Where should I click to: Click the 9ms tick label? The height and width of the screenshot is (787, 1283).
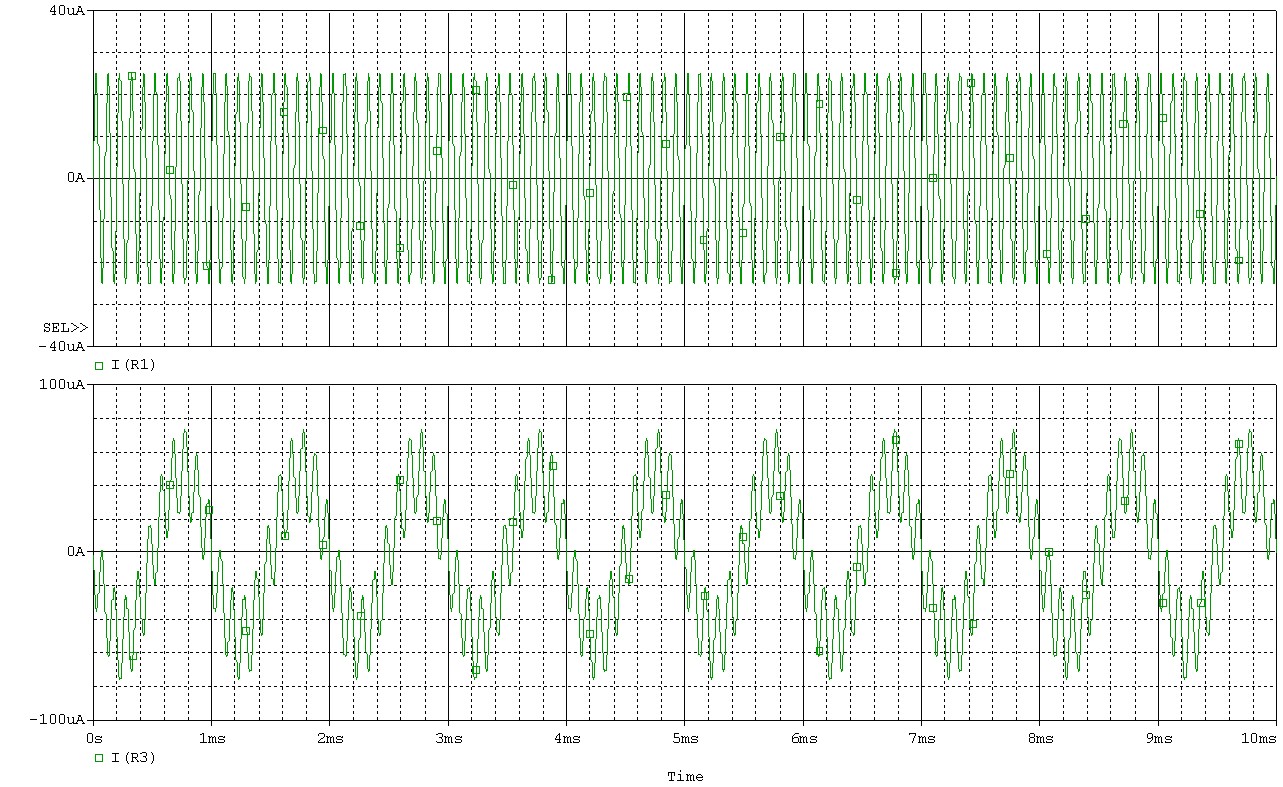pyautogui.click(x=1159, y=738)
